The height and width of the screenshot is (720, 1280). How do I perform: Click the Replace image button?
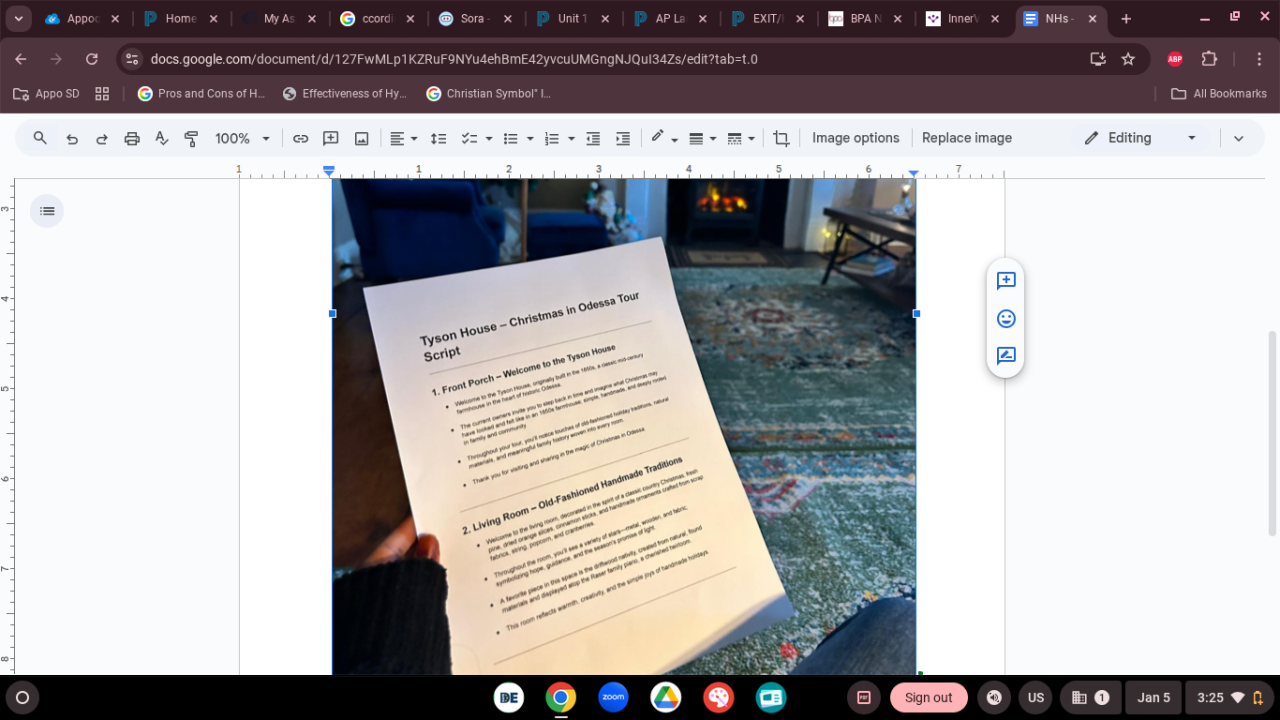pyautogui.click(x=967, y=138)
